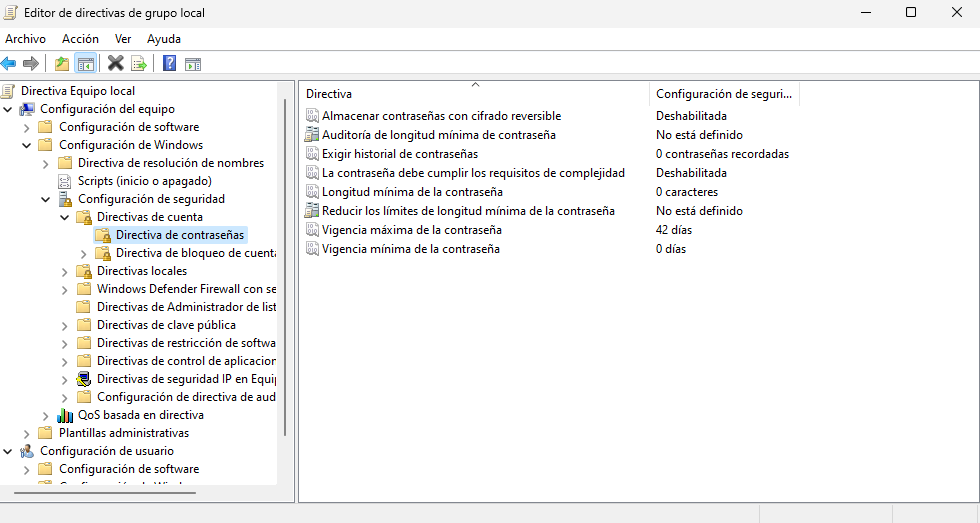Click the Export list toolbar icon

click(139, 64)
